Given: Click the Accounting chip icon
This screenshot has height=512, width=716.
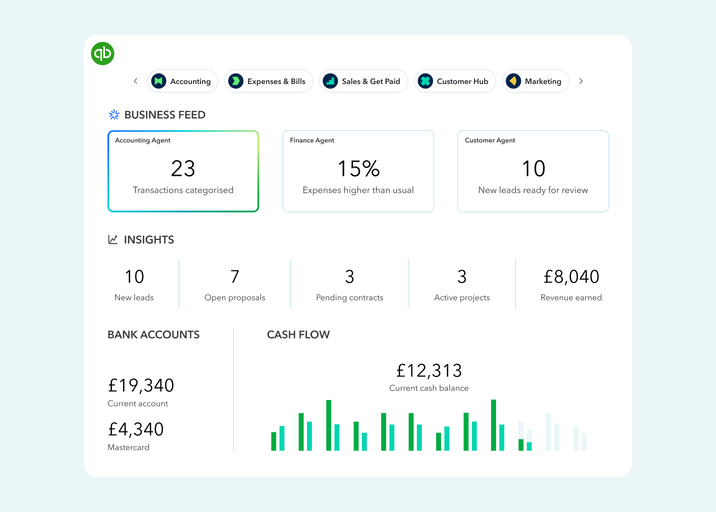Looking at the screenshot, I should (x=158, y=81).
